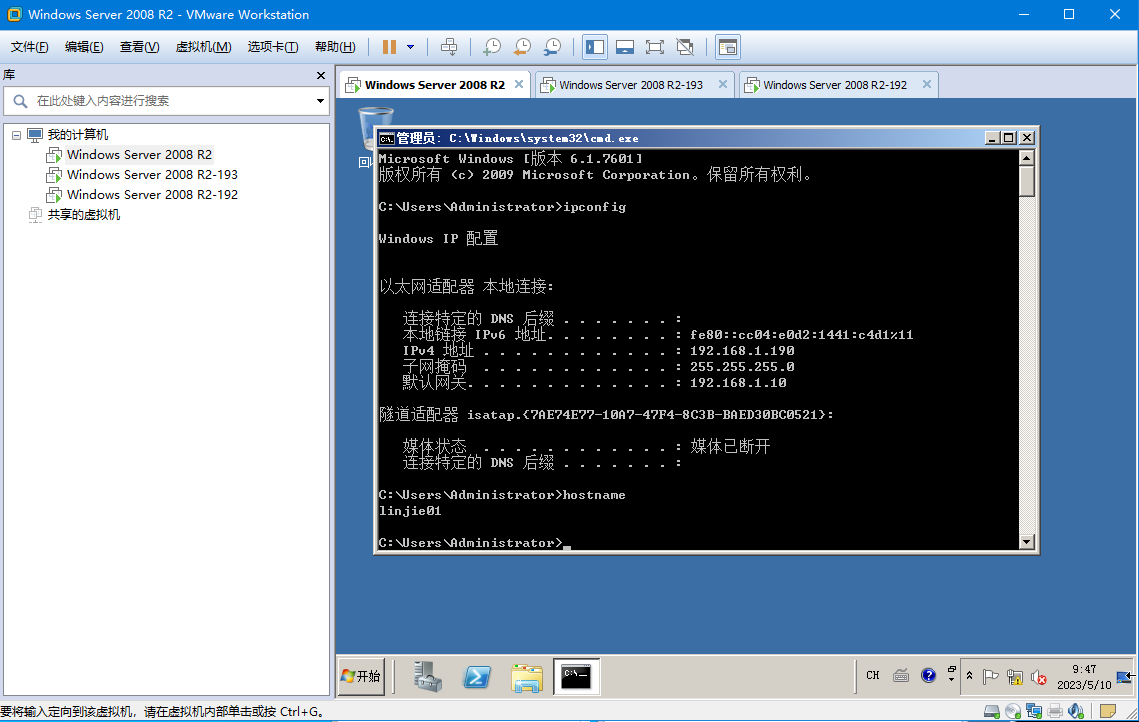The height and width of the screenshot is (722, 1139).
Task: Launch PowerShell from guest taskbar
Action: click(477, 676)
